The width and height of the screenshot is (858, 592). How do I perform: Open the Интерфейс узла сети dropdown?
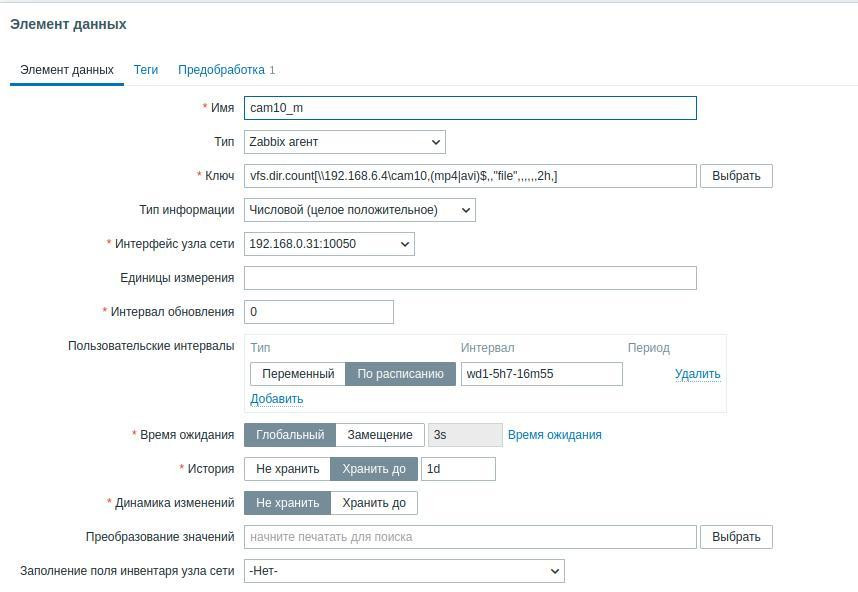(x=328, y=244)
